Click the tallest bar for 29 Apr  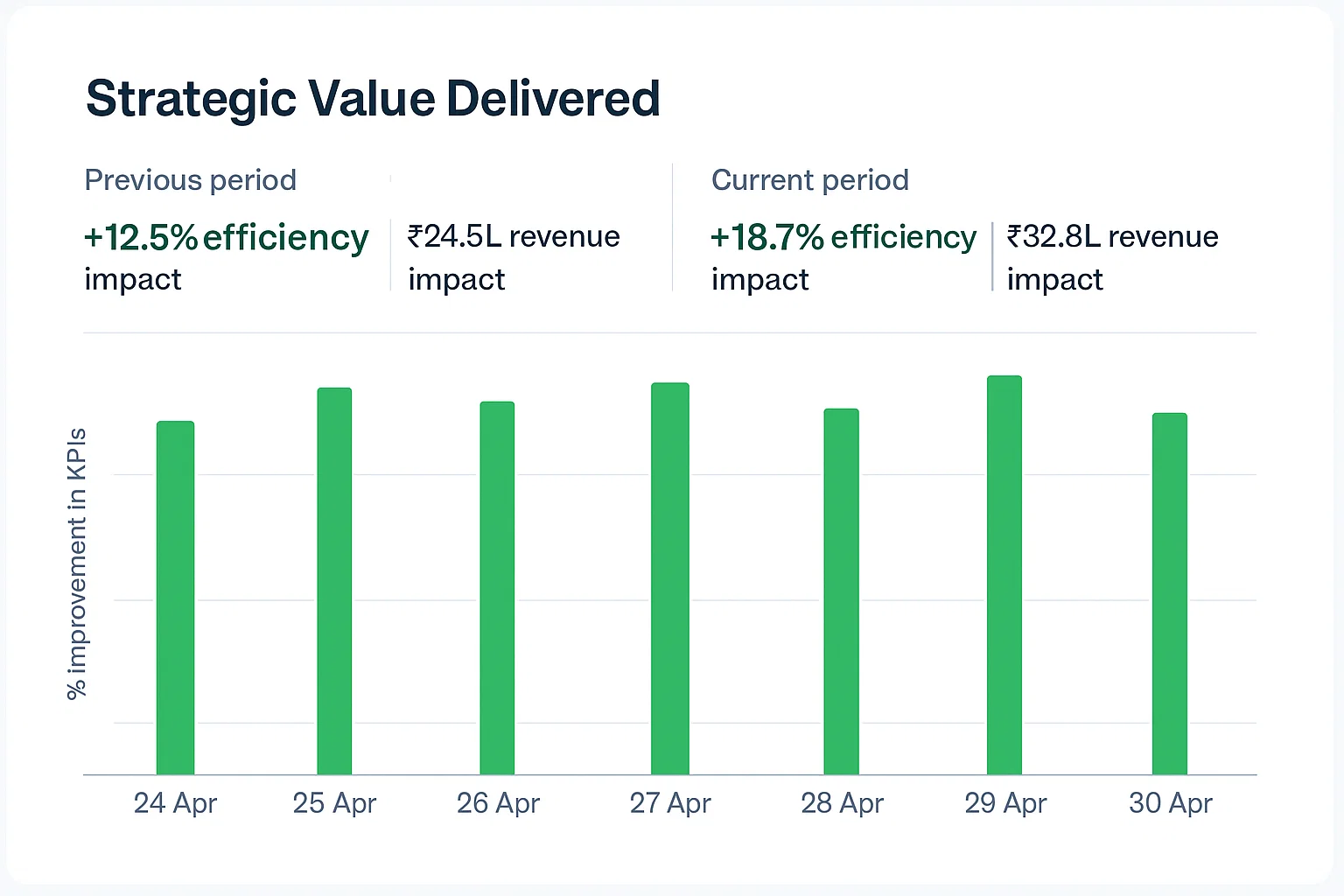coord(1004,575)
